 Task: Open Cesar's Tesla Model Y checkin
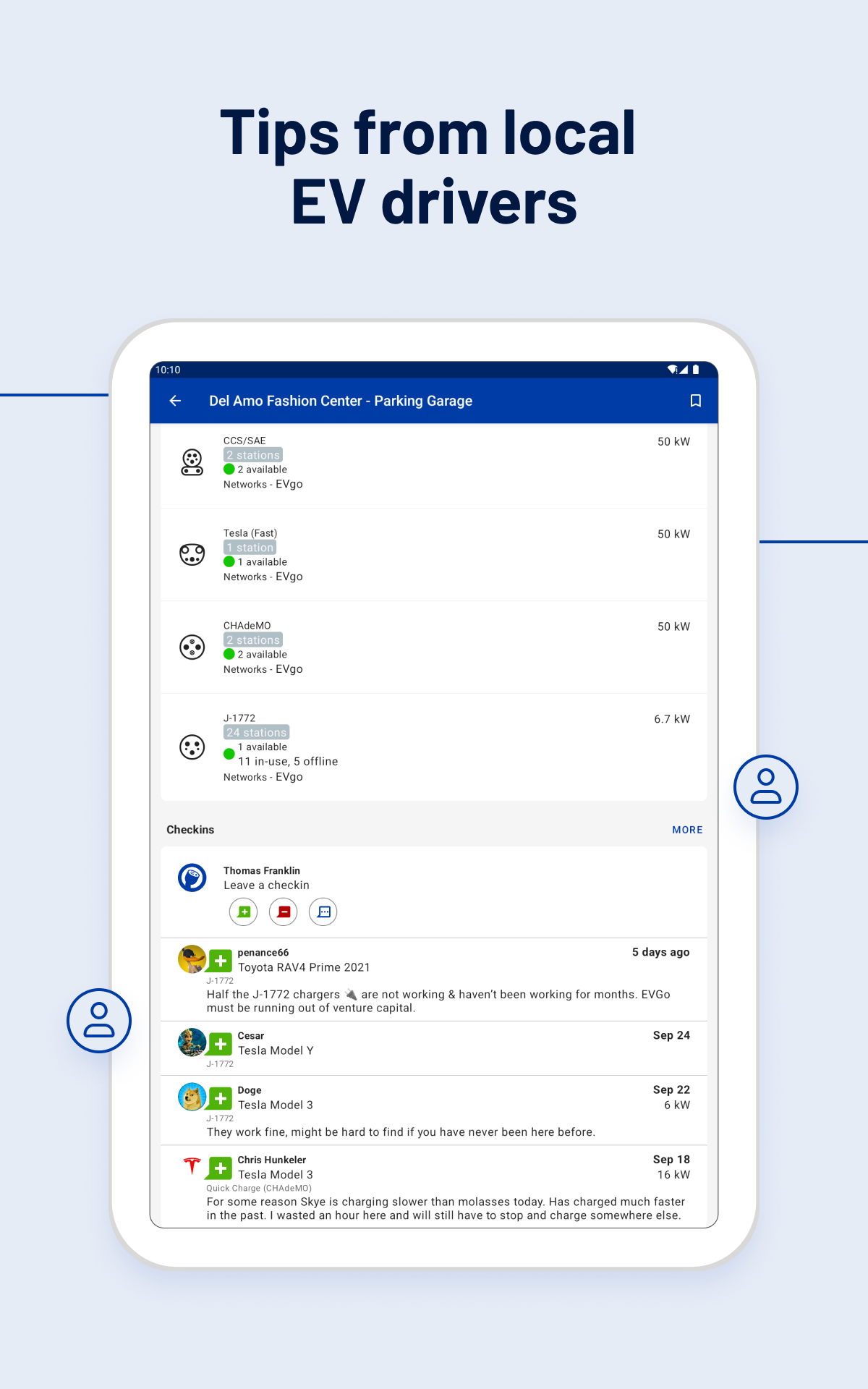[x=434, y=1048]
